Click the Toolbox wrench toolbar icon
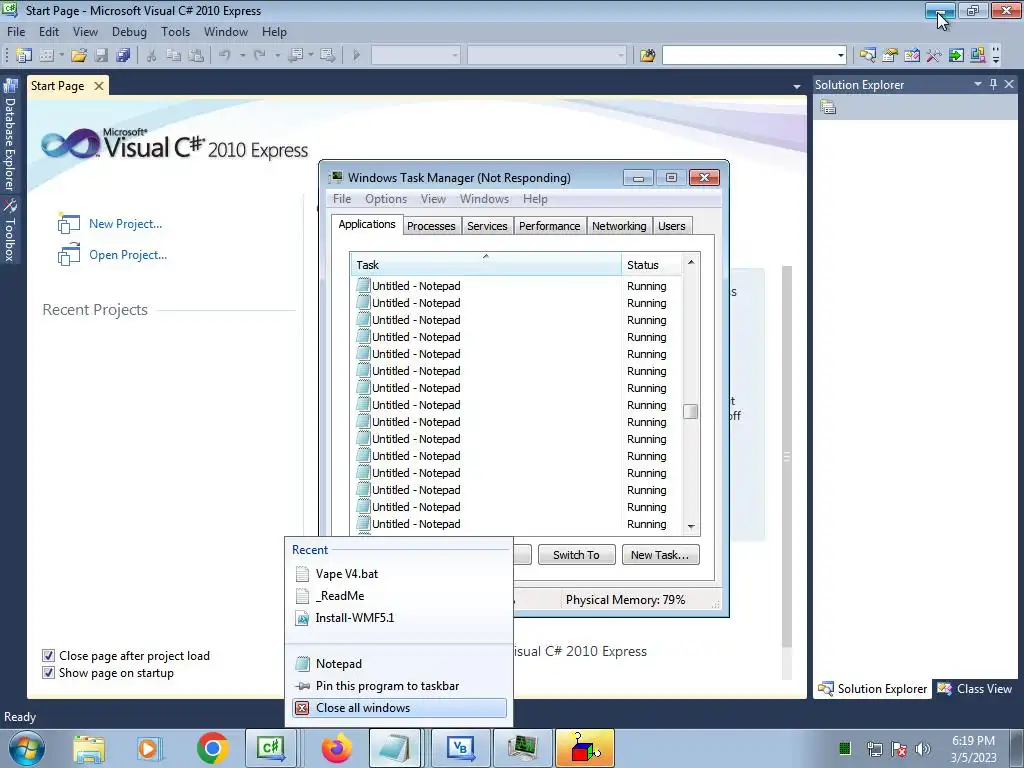Screen dimensions: 1024x768 click(x=934, y=56)
